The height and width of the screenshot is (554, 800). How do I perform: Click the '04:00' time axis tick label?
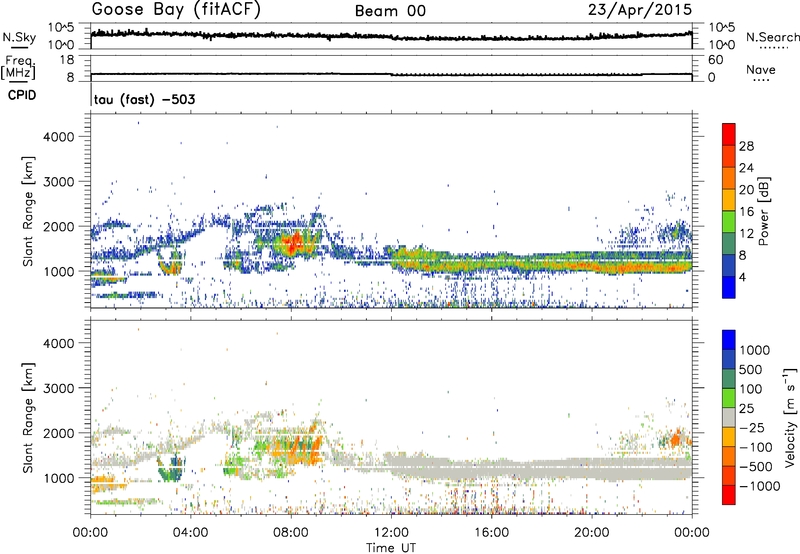(191, 533)
